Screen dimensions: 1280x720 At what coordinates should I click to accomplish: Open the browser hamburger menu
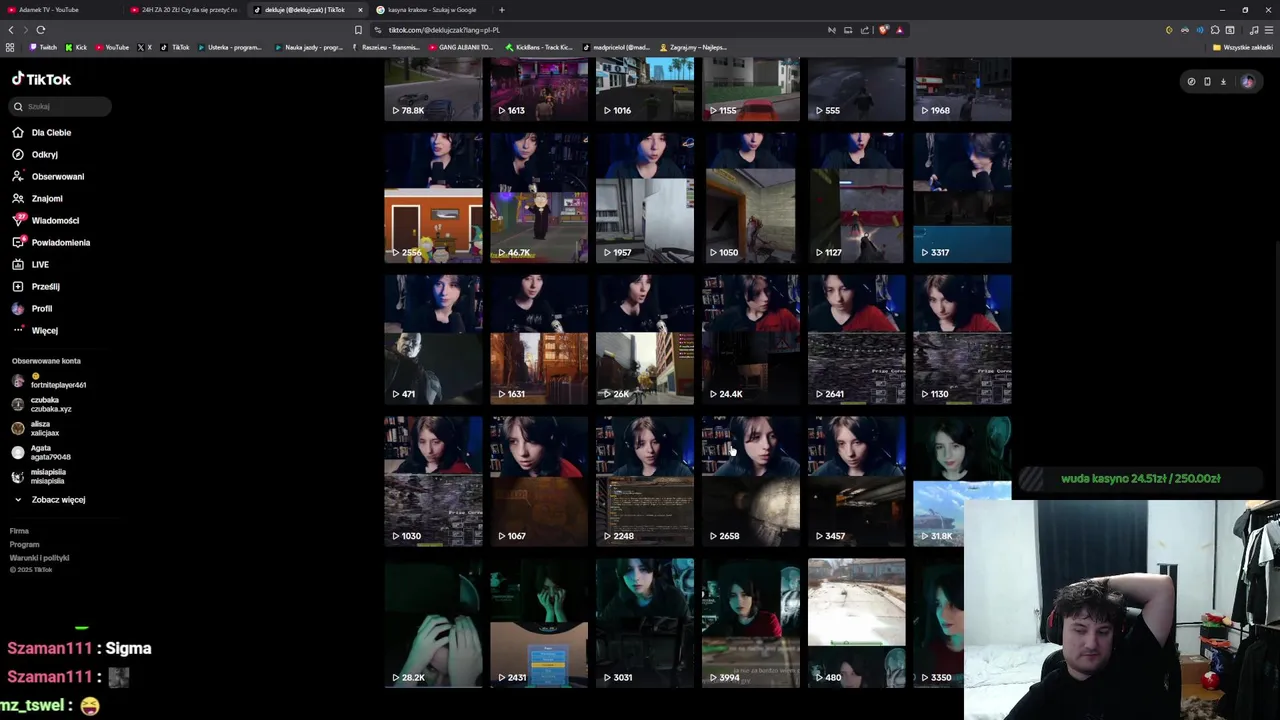point(1269,30)
